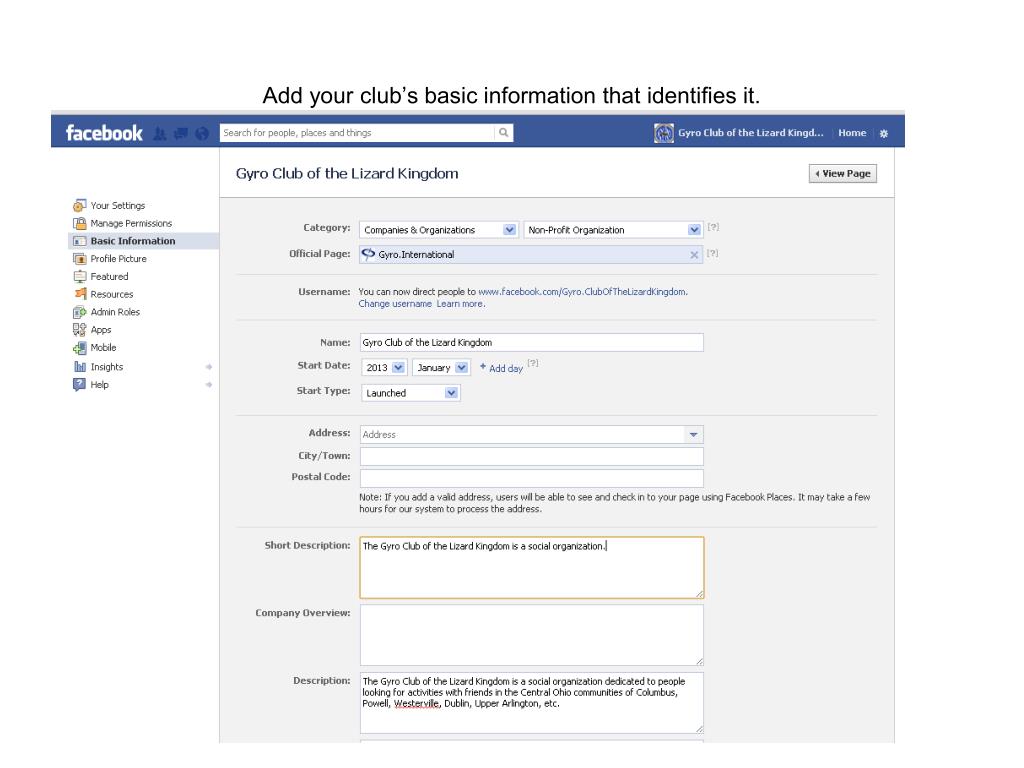Click the Profile Picture icon

point(80,259)
